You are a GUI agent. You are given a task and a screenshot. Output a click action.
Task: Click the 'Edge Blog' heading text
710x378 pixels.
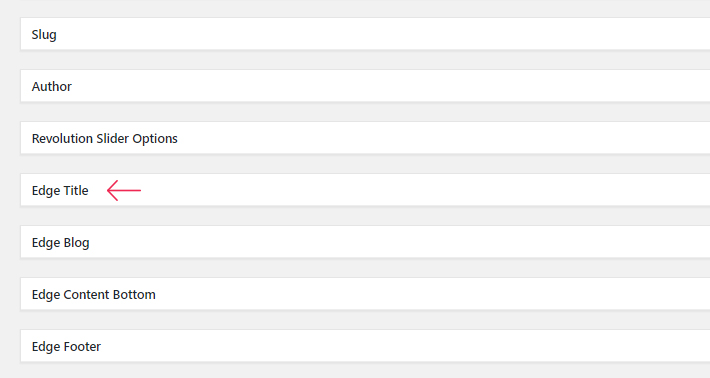pyautogui.click(x=60, y=243)
